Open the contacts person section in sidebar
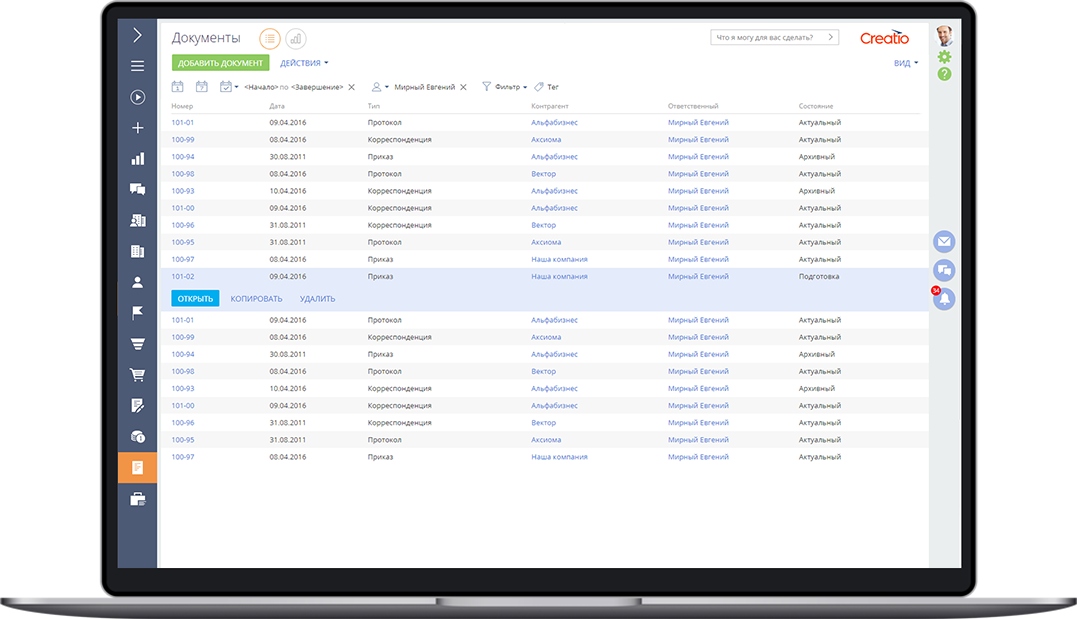 point(137,282)
